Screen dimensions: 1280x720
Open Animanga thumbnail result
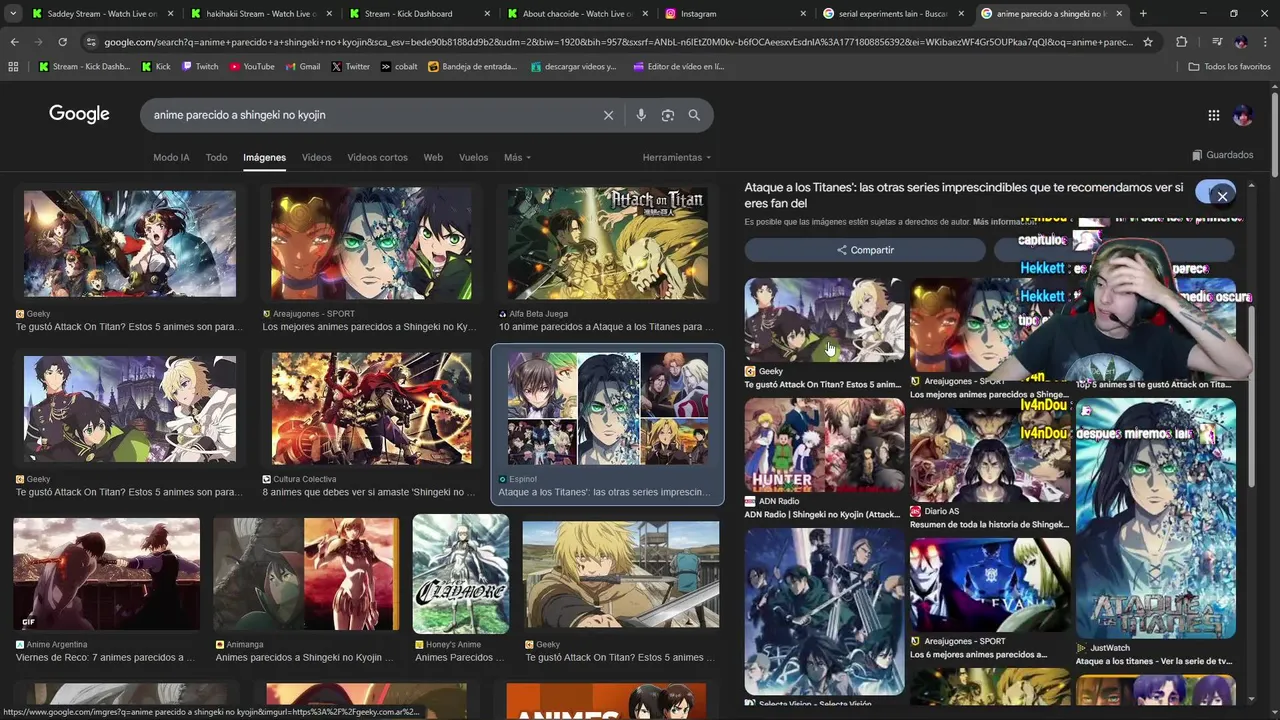[306, 575]
